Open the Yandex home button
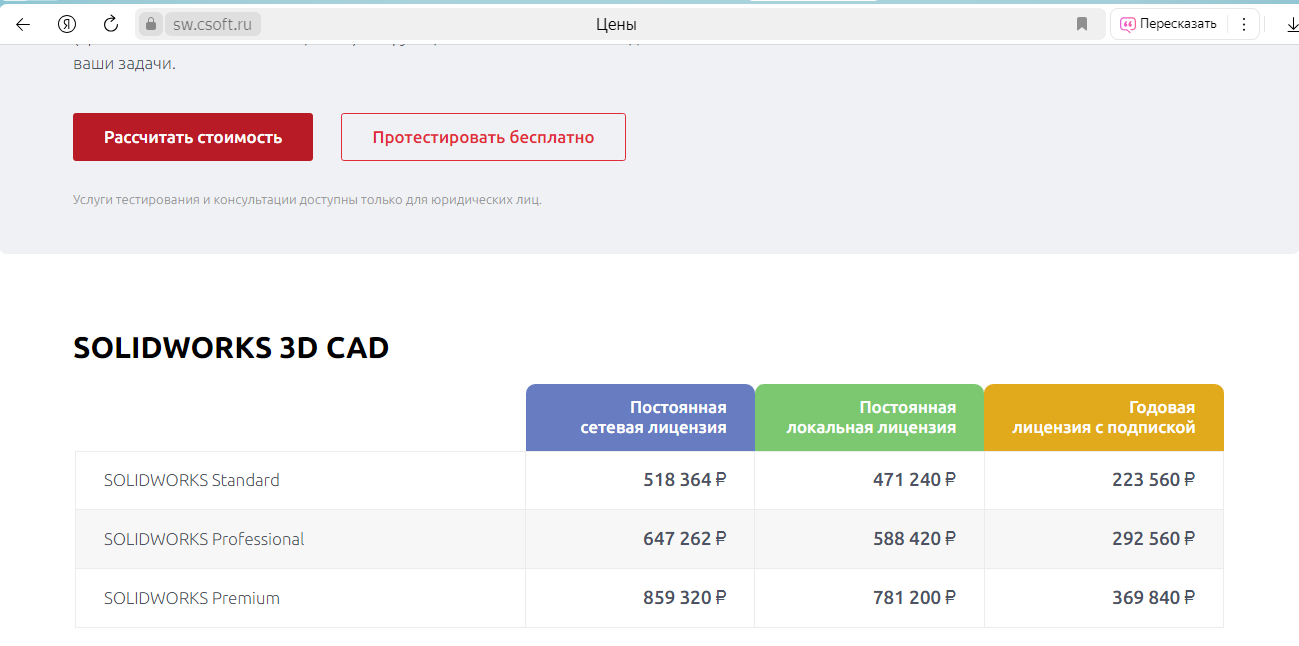 click(67, 24)
